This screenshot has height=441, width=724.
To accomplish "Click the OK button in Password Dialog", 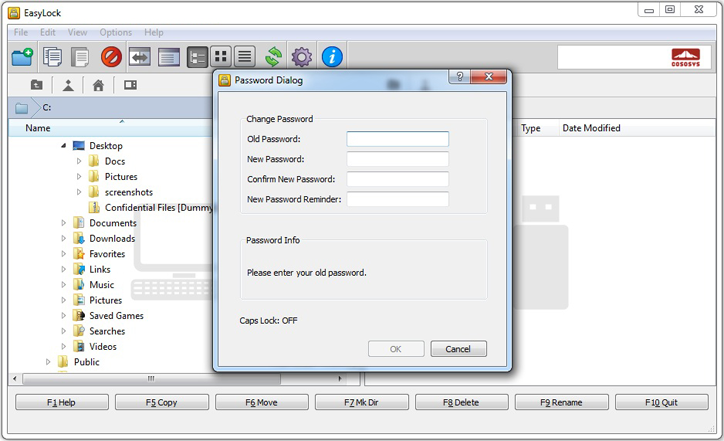I will [396, 349].
